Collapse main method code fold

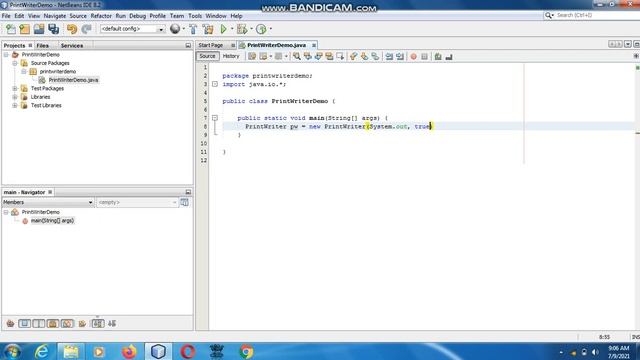tap(215, 118)
